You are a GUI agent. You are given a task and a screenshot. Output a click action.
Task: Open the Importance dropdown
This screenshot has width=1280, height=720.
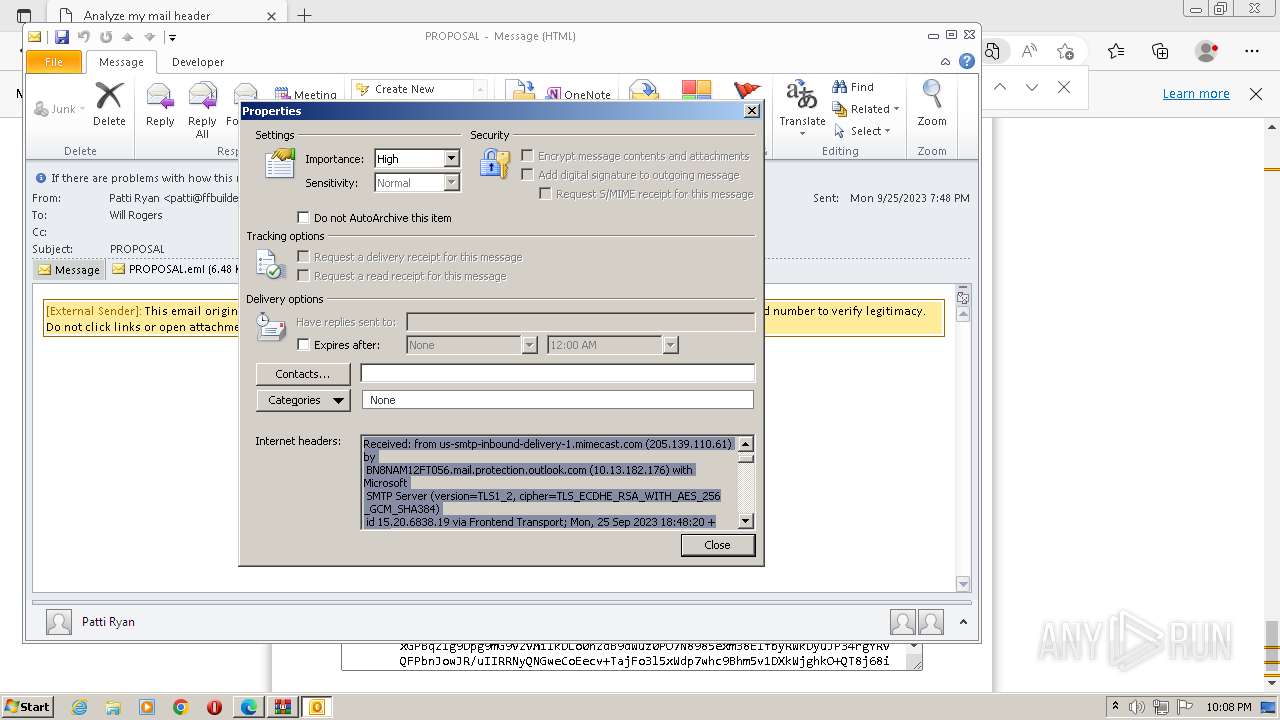(451, 159)
